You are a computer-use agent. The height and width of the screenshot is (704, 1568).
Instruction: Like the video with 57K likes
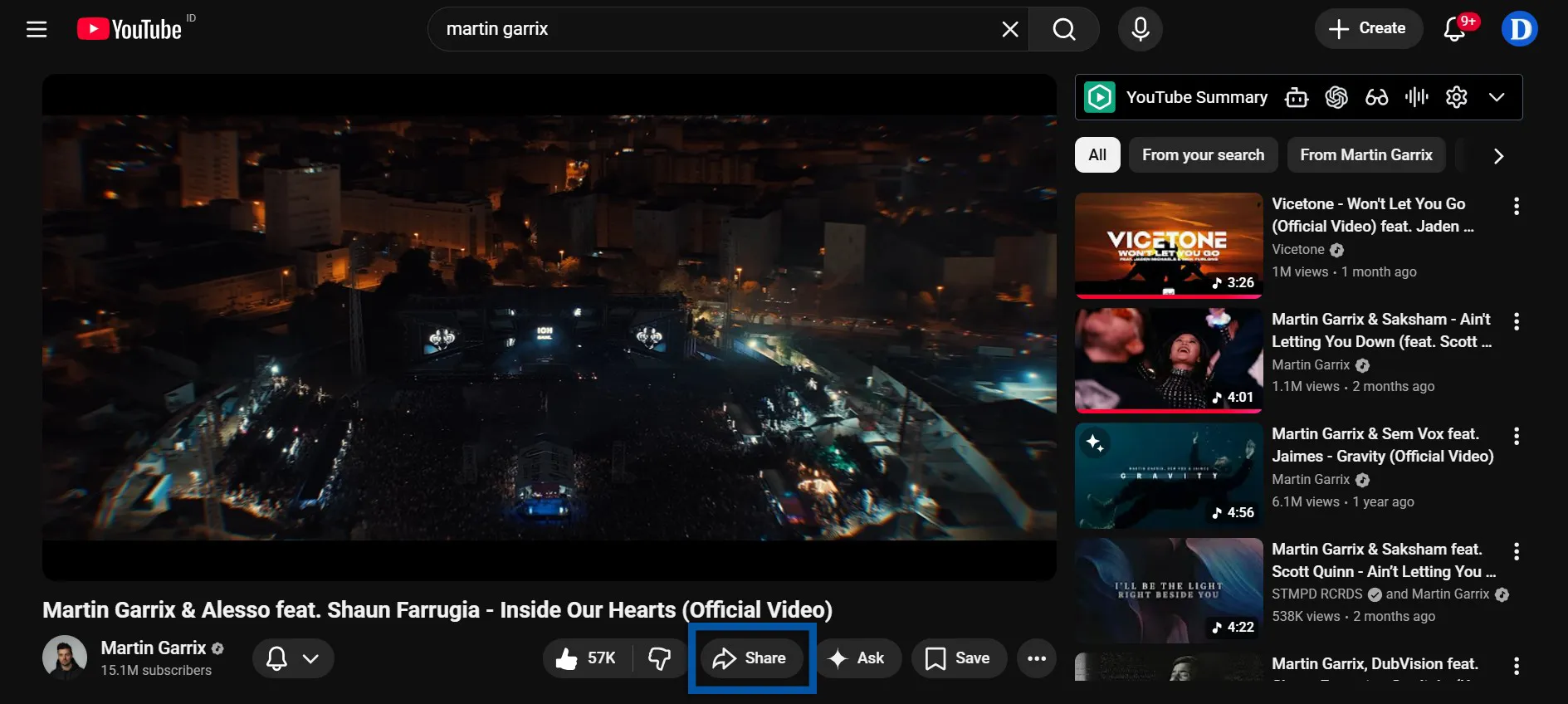point(588,658)
